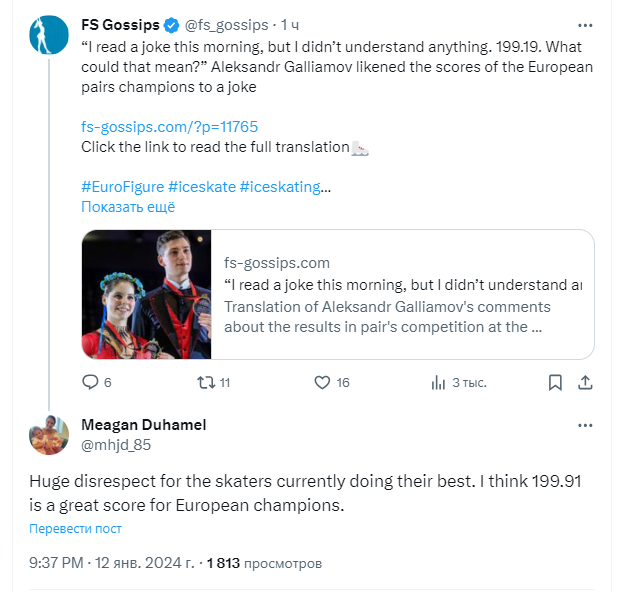Viewport: 641px width, 592px height.
Task: Open the @mhjd_85 handle
Action: tap(116, 444)
